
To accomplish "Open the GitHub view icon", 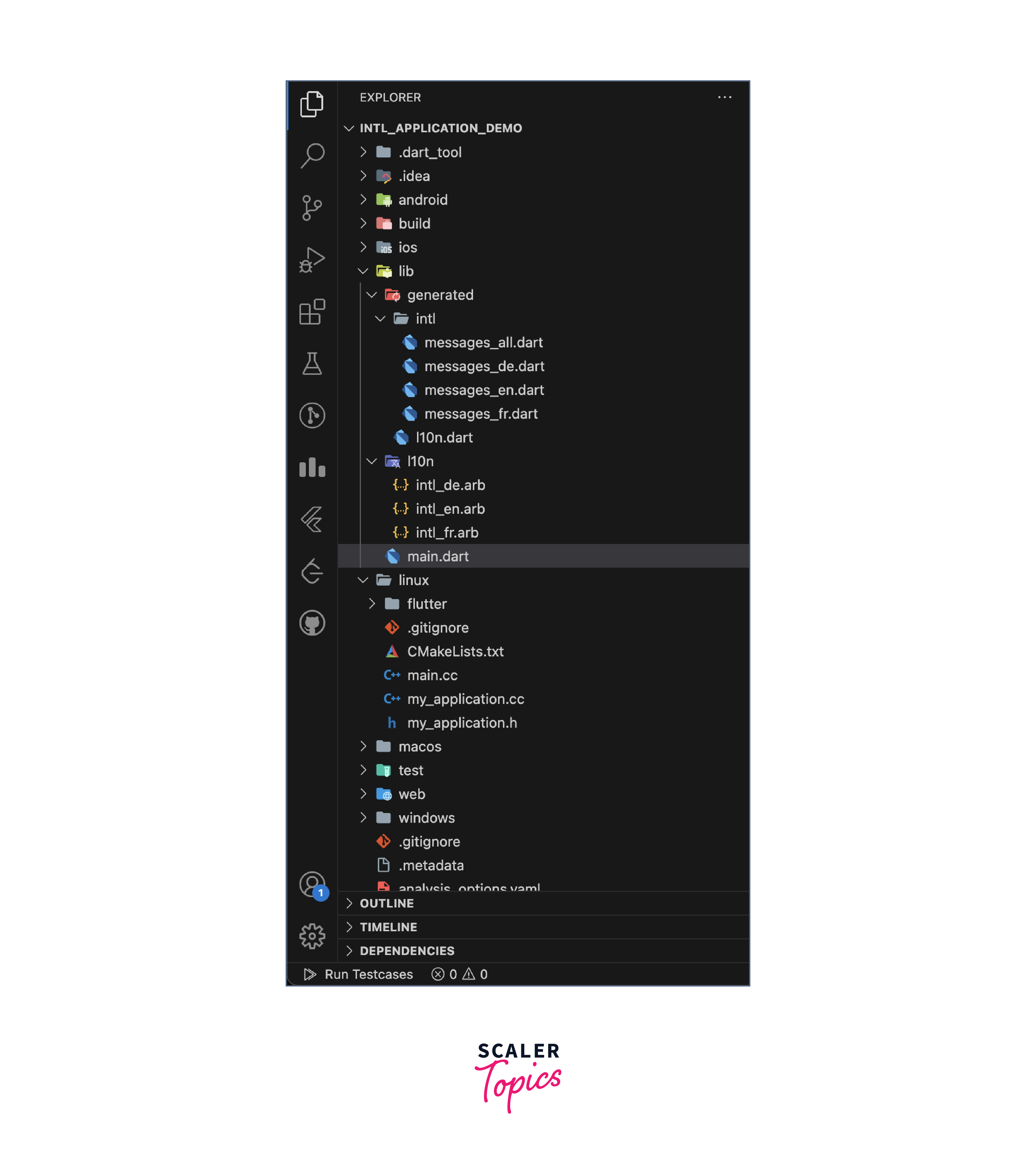I will pos(312,623).
